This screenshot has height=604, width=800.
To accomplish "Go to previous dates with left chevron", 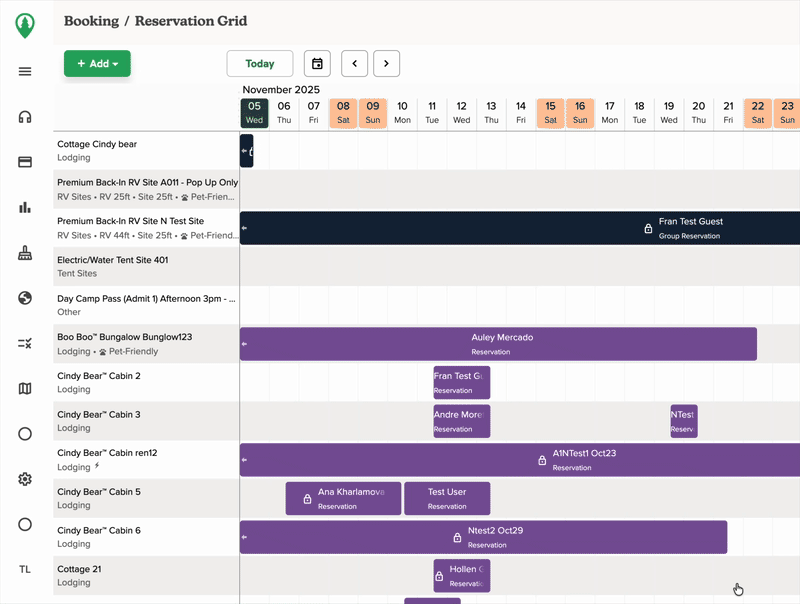I will [x=354, y=64].
